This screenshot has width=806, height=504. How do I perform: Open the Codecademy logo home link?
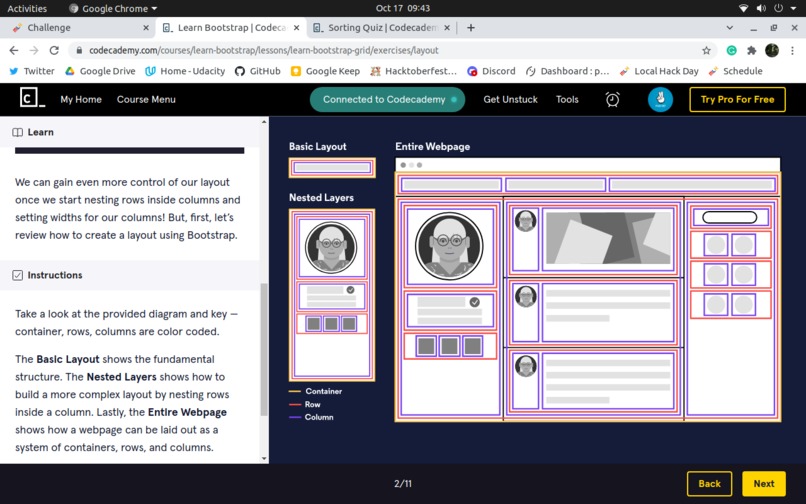(x=32, y=98)
